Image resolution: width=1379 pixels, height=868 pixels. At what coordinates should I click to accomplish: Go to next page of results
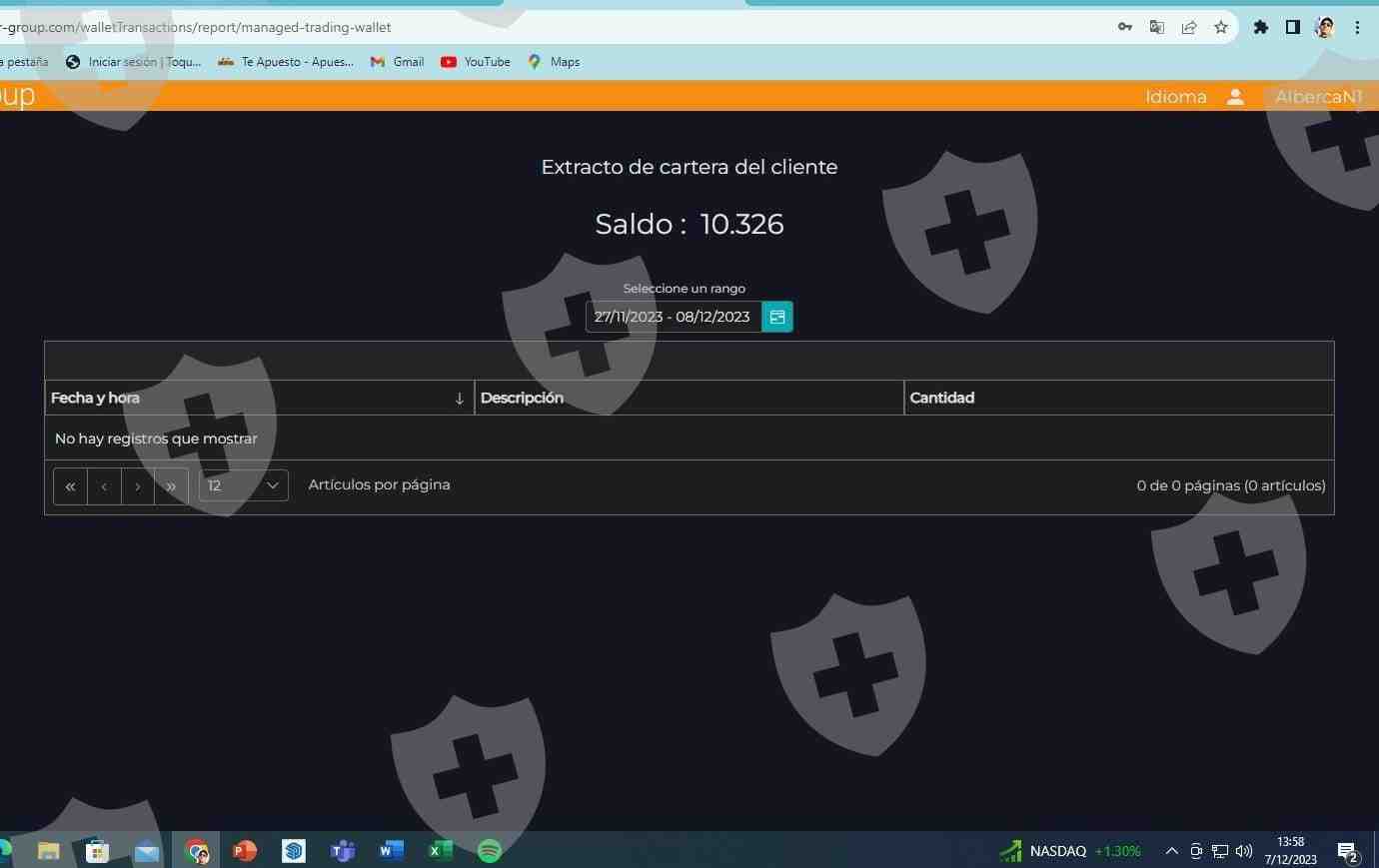pyautogui.click(x=138, y=486)
